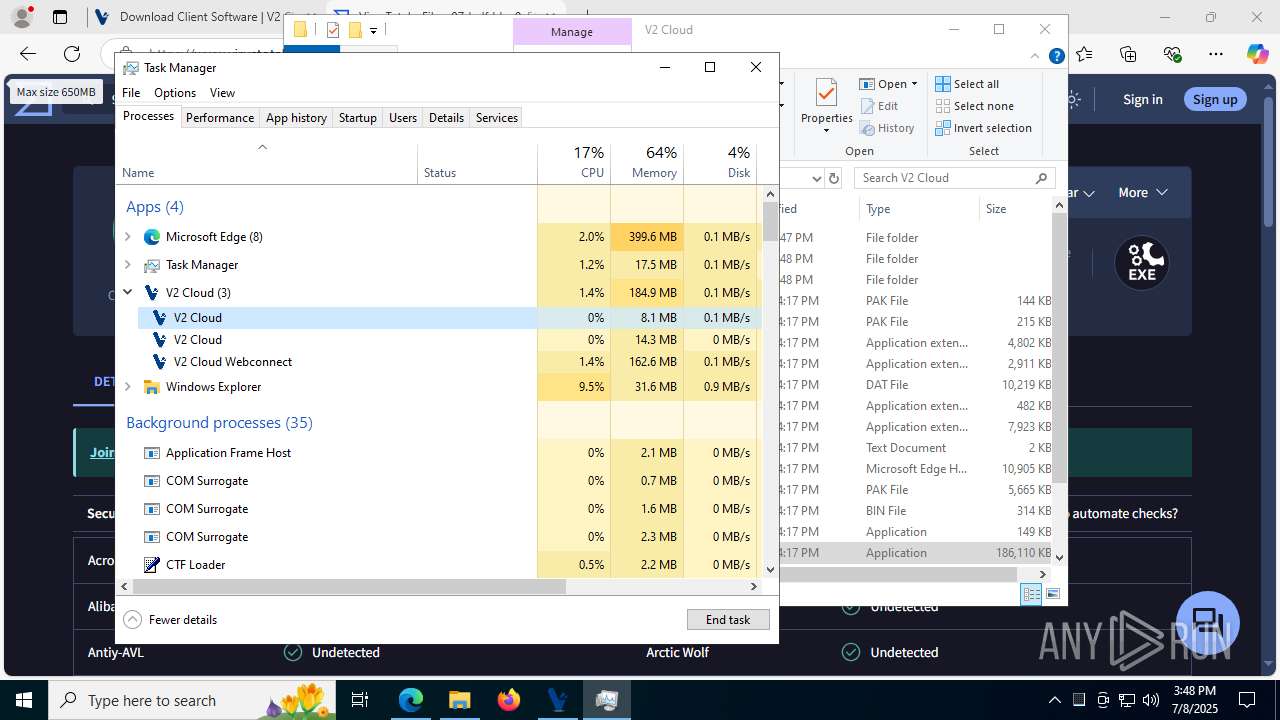Open Edge settings and more menu

tap(1216, 54)
